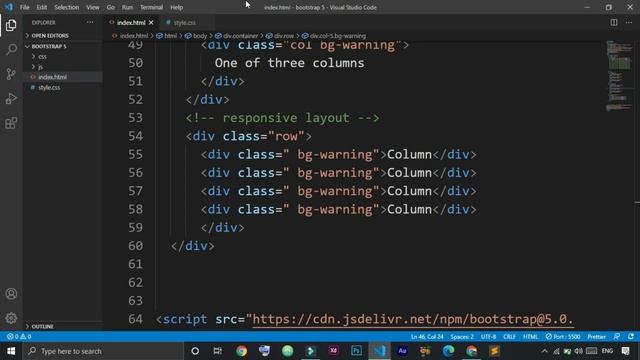The image size is (640, 360).
Task: Open the Go menu
Action: pyautogui.click(x=111, y=7)
